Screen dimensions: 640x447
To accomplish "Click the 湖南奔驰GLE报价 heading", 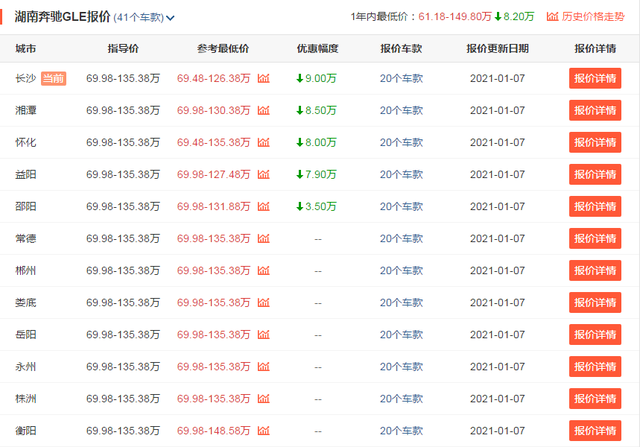I will coord(62,16).
